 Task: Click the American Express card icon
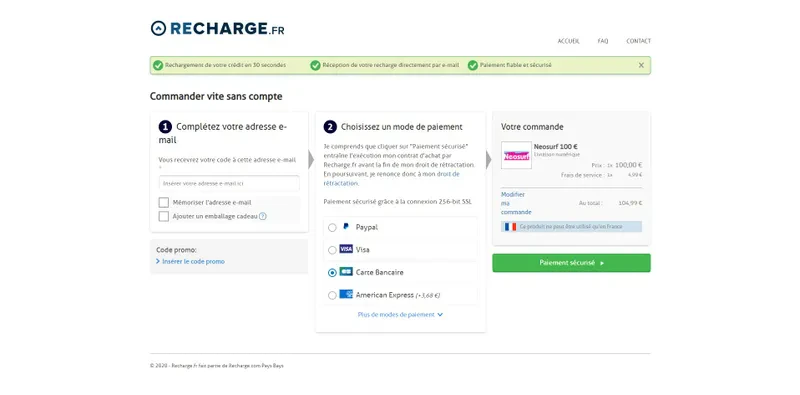(346, 294)
